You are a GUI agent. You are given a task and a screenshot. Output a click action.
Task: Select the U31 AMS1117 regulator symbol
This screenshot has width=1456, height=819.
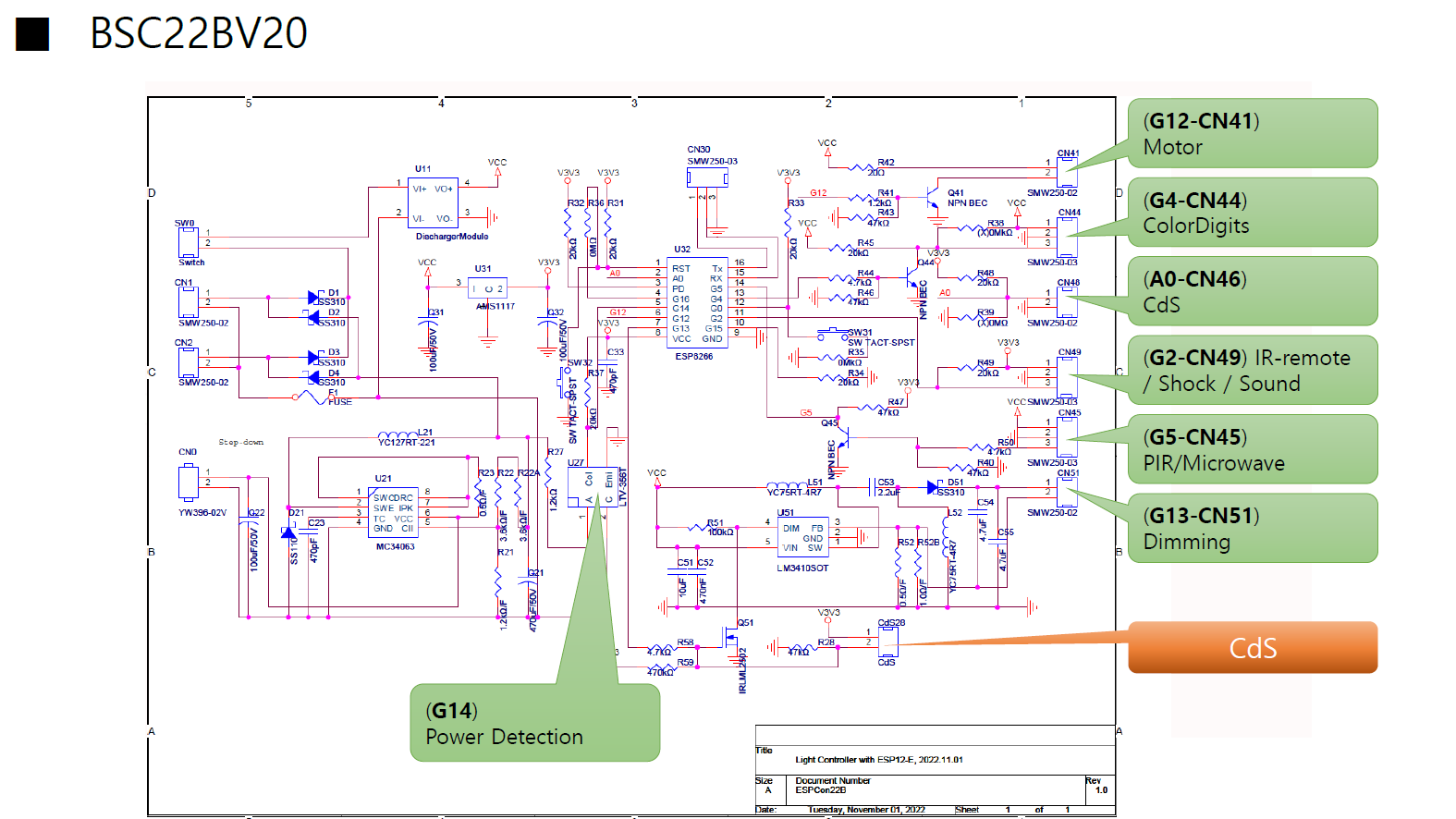487,288
